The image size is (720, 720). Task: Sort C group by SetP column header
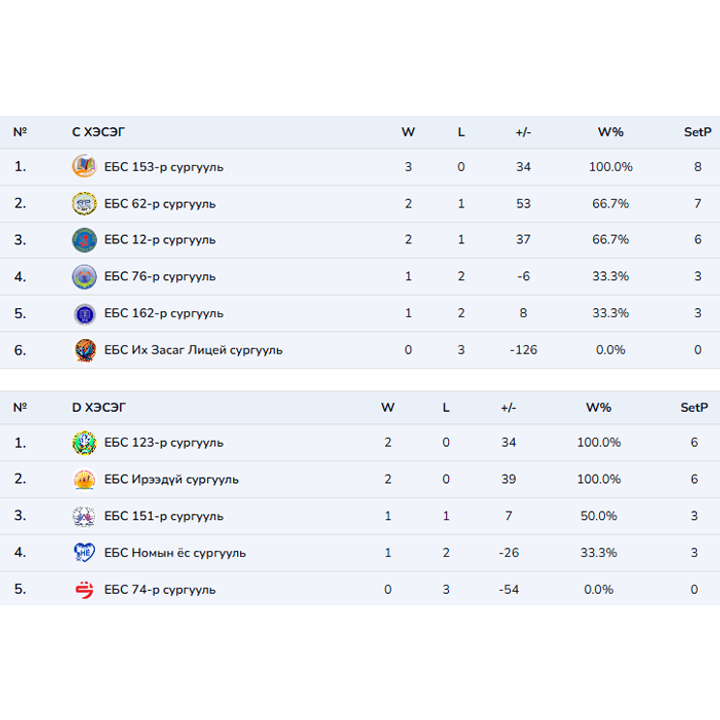697,132
